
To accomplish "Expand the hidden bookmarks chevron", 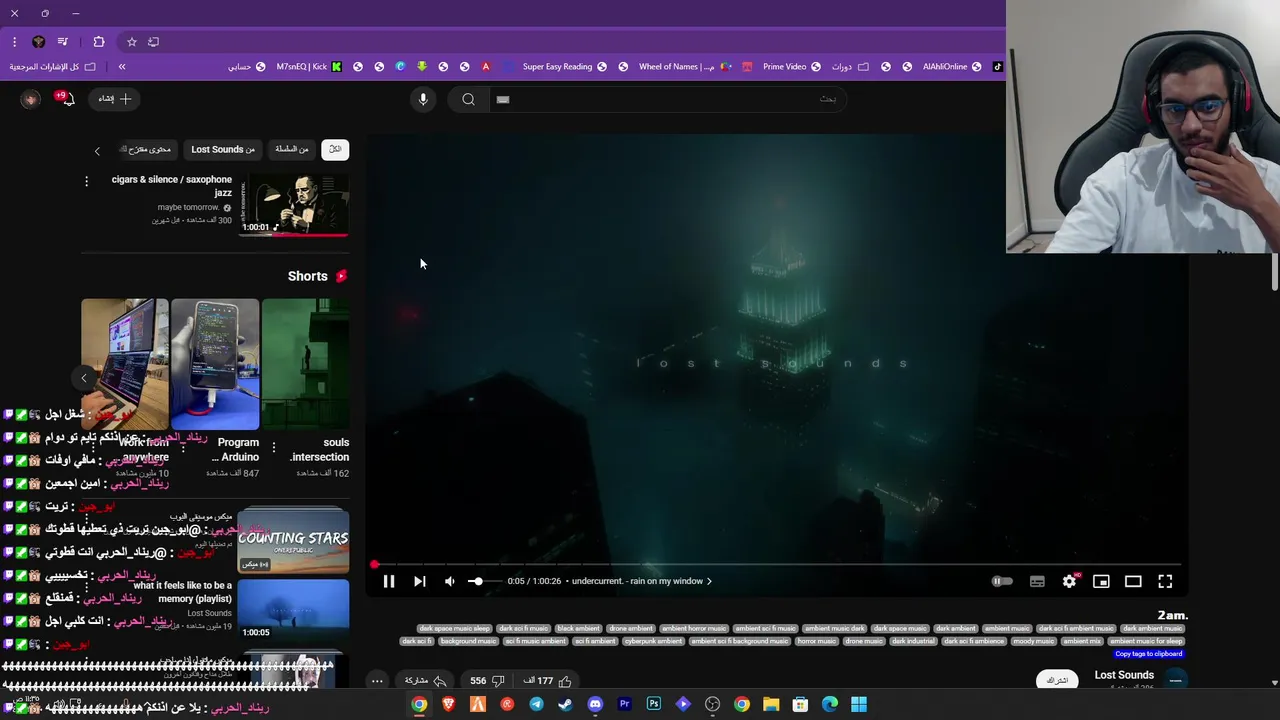I will click(122, 67).
